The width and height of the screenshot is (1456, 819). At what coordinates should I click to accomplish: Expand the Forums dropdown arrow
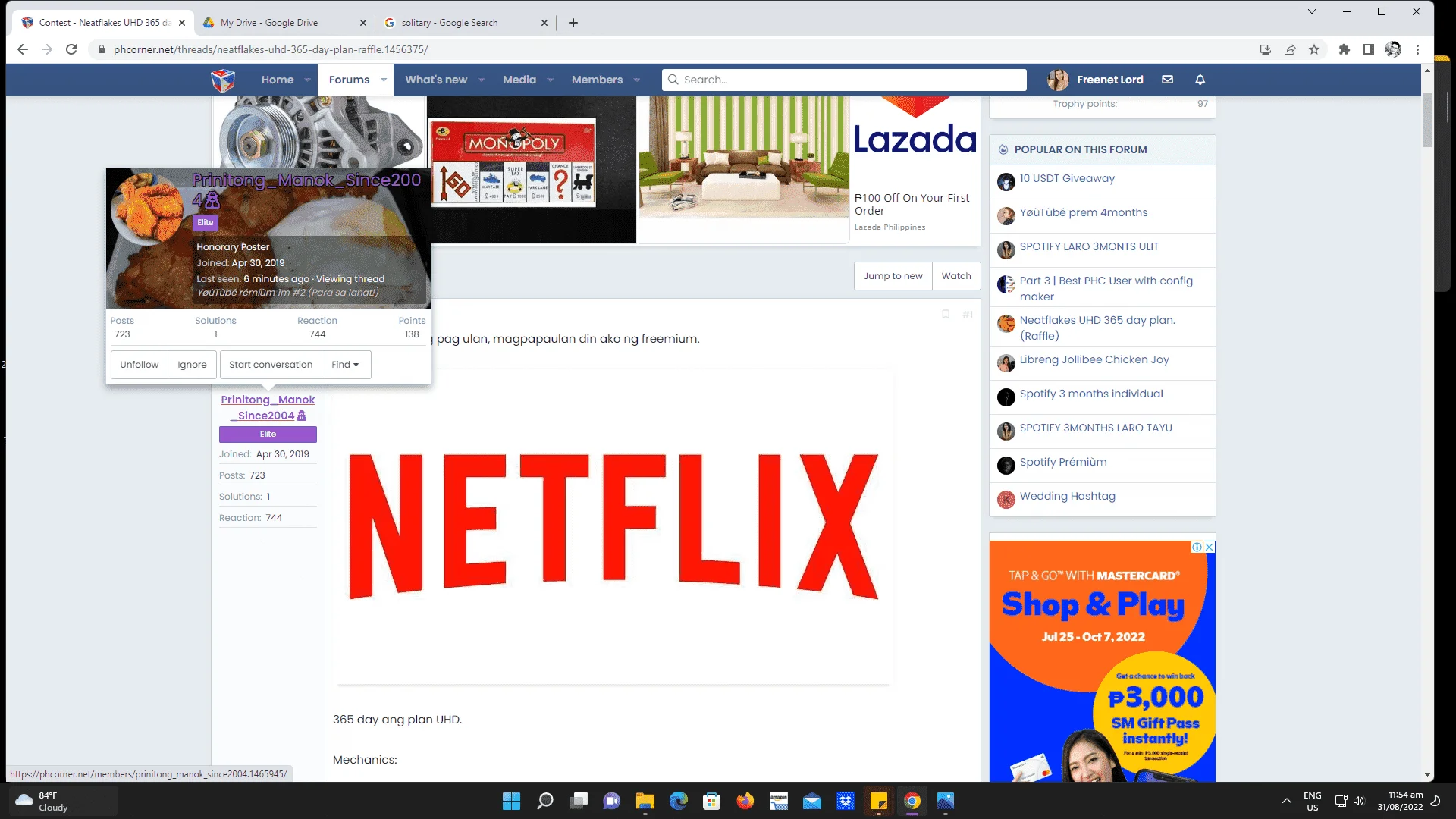pos(384,80)
